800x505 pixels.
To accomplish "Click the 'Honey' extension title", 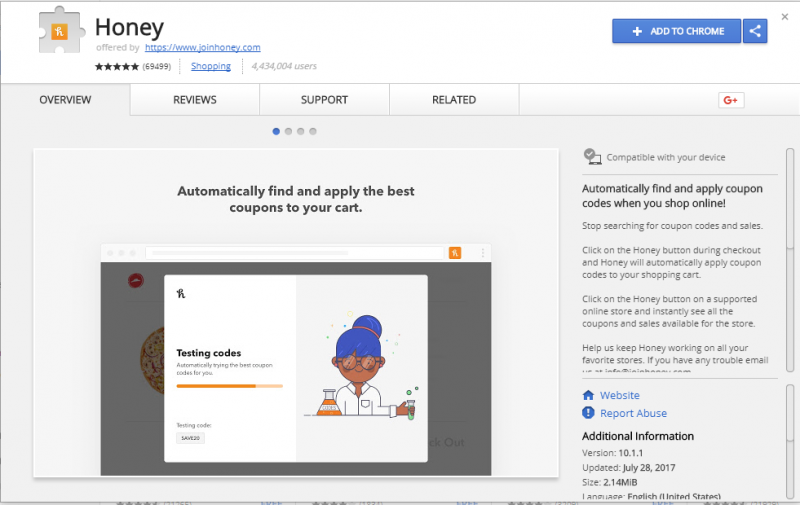I will pyautogui.click(x=130, y=27).
